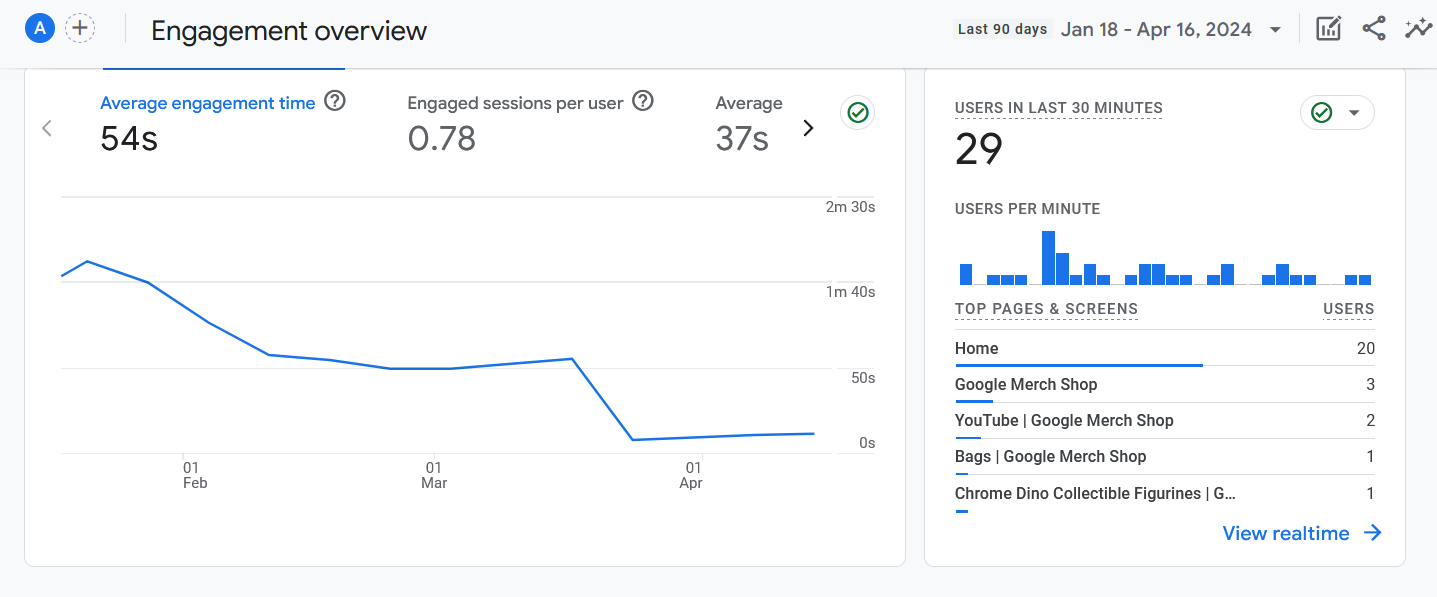Open Jan 18 - Apr 16, 2024 date picker
This screenshot has height=597, width=1437.
point(1156,29)
